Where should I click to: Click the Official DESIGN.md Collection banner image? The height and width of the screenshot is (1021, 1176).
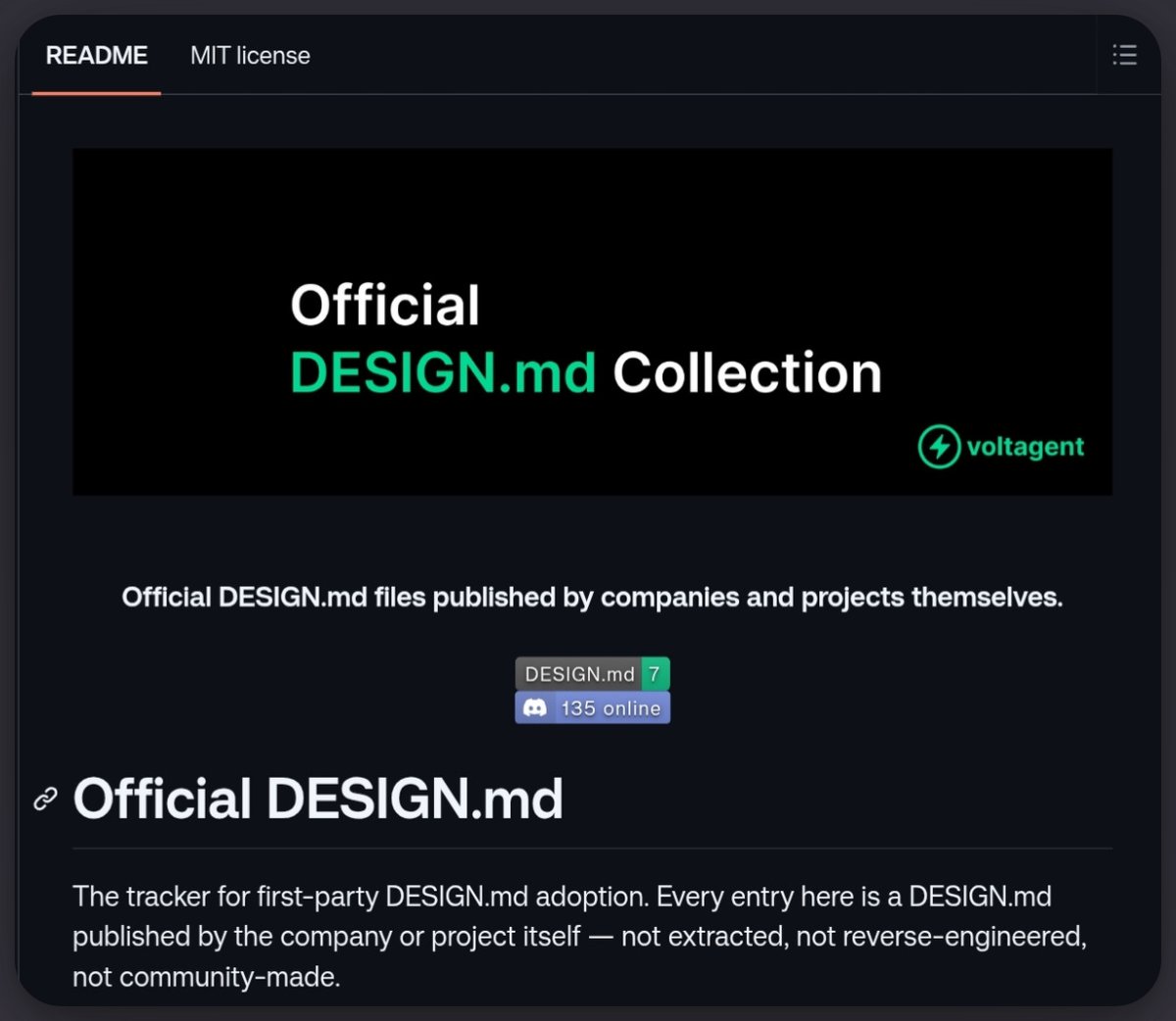[x=592, y=321]
